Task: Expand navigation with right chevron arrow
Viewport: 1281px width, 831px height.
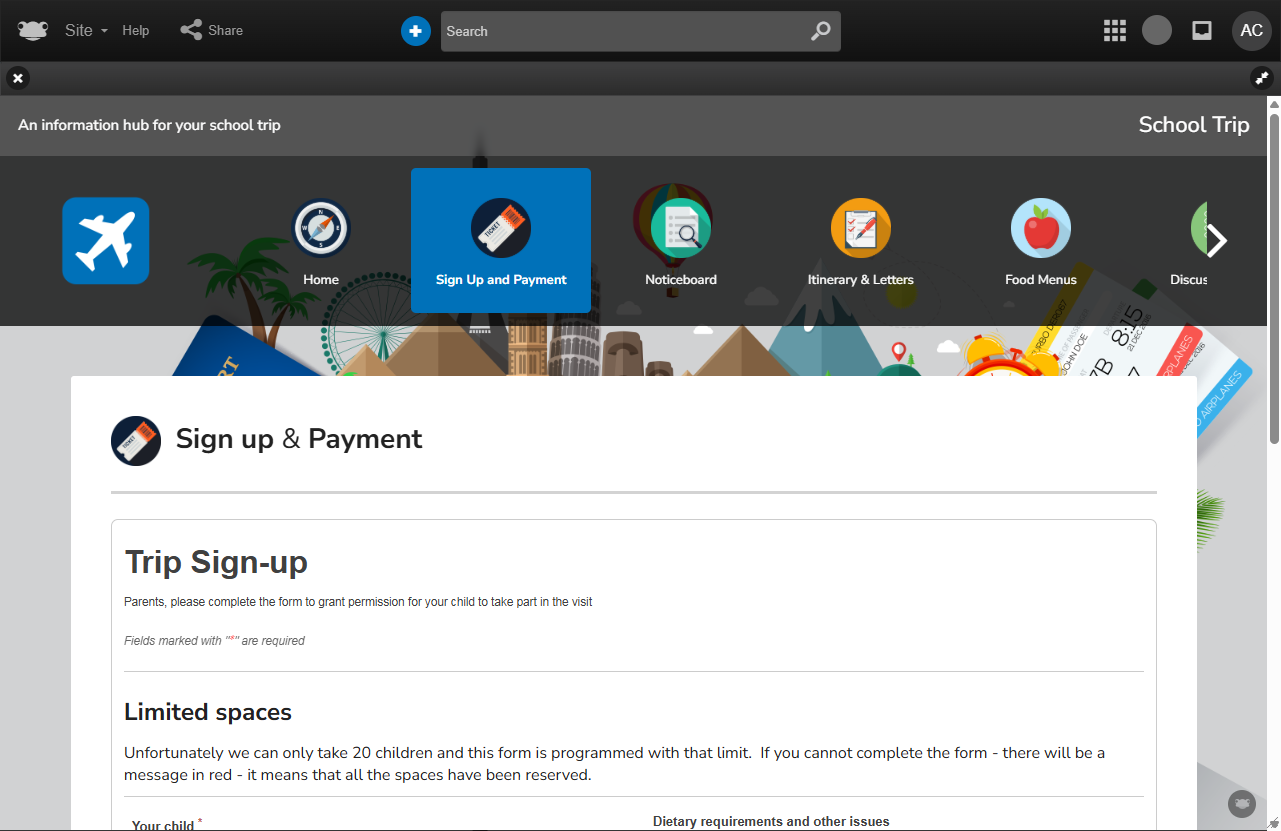Action: 1216,240
